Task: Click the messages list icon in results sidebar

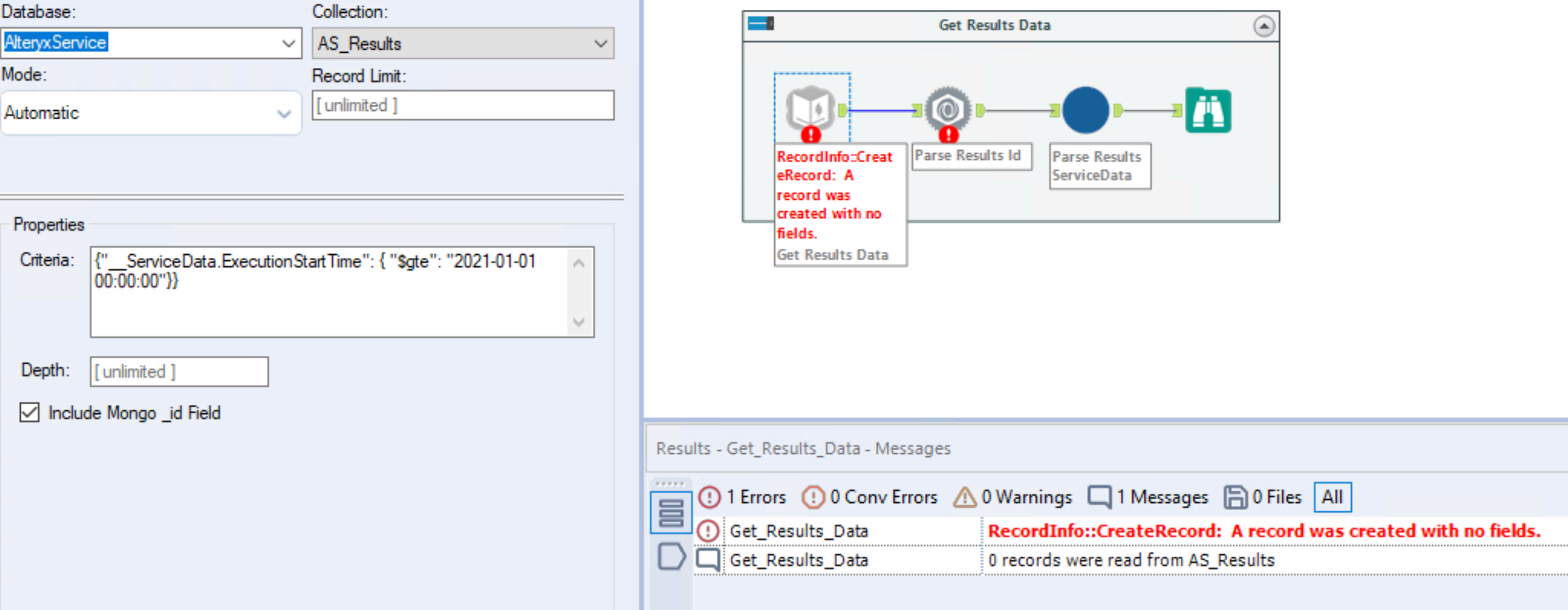Action: click(671, 513)
